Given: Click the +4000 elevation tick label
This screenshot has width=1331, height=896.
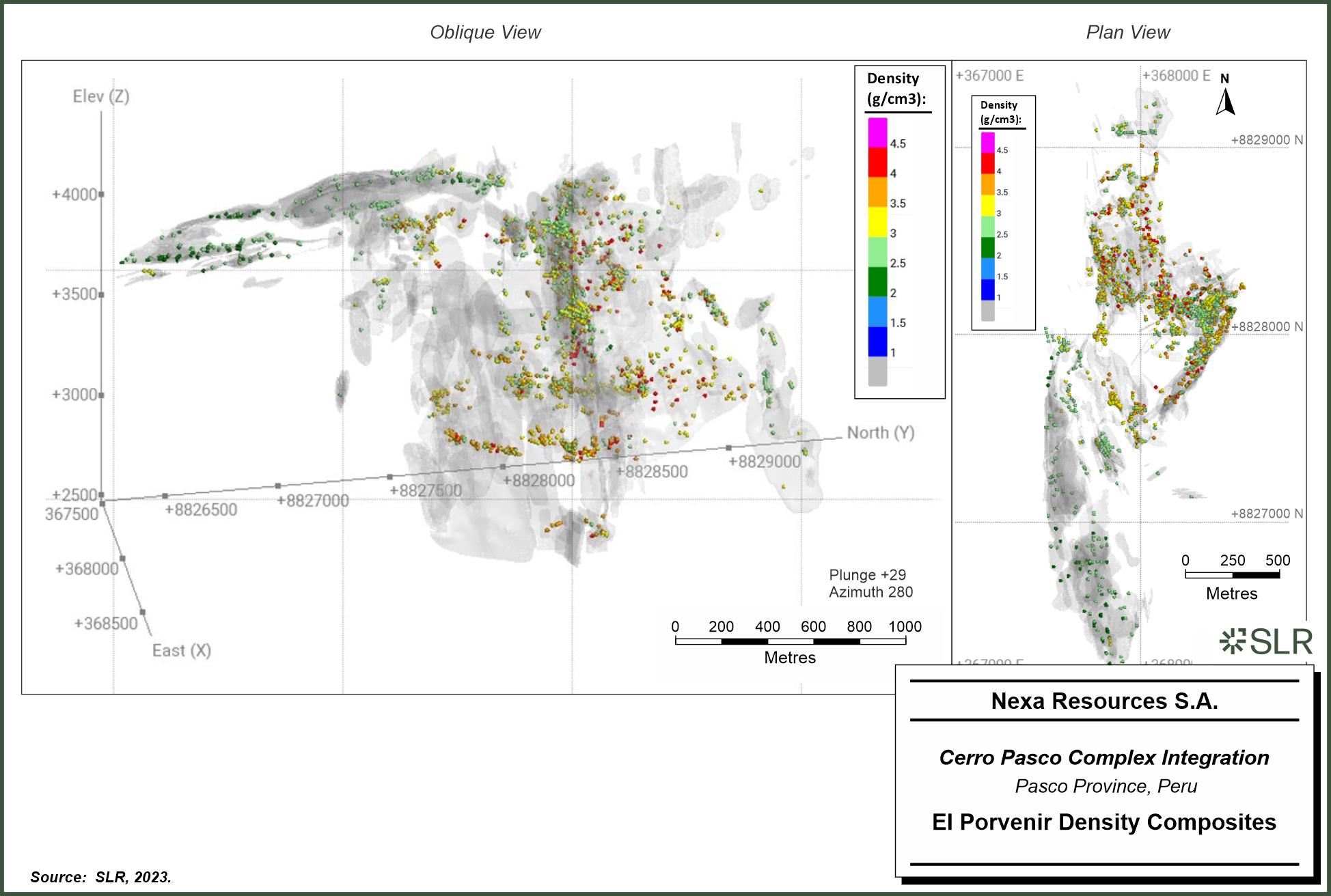Looking at the screenshot, I should [74, 195].
